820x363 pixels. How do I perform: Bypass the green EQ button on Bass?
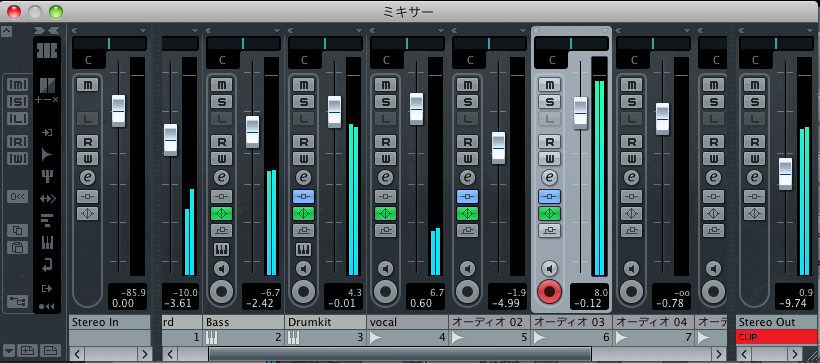pos(222,213)
